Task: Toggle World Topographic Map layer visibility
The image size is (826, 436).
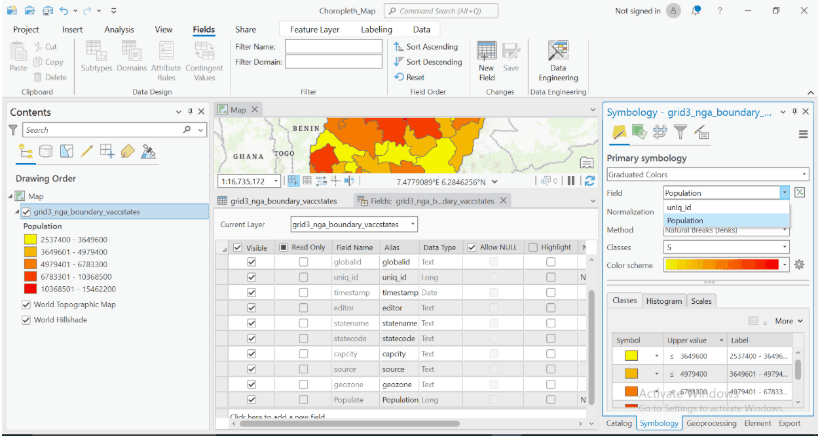Action: tap(26, 305)
